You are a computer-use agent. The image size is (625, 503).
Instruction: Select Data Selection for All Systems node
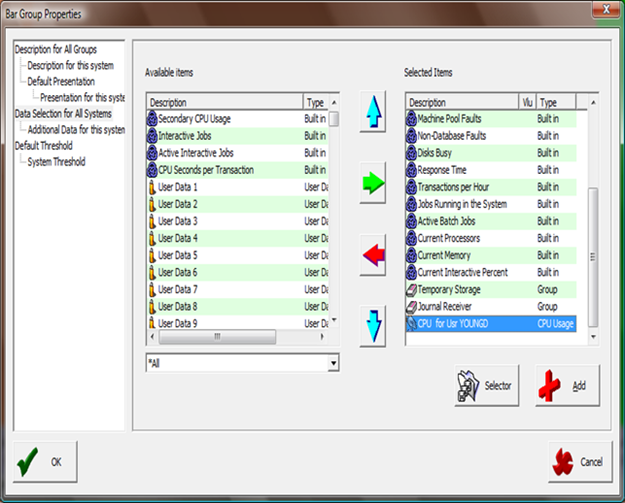coord(69,114)
